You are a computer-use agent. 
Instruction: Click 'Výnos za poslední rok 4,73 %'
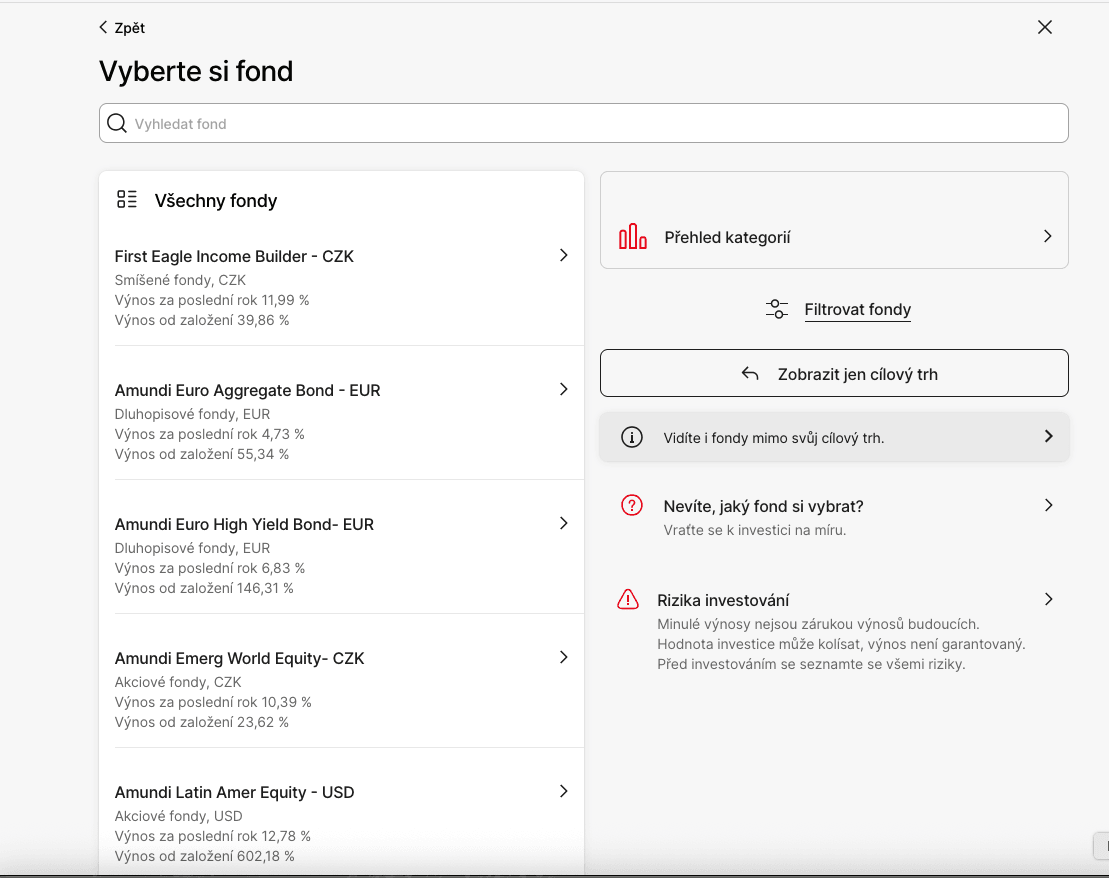[209, 434]
